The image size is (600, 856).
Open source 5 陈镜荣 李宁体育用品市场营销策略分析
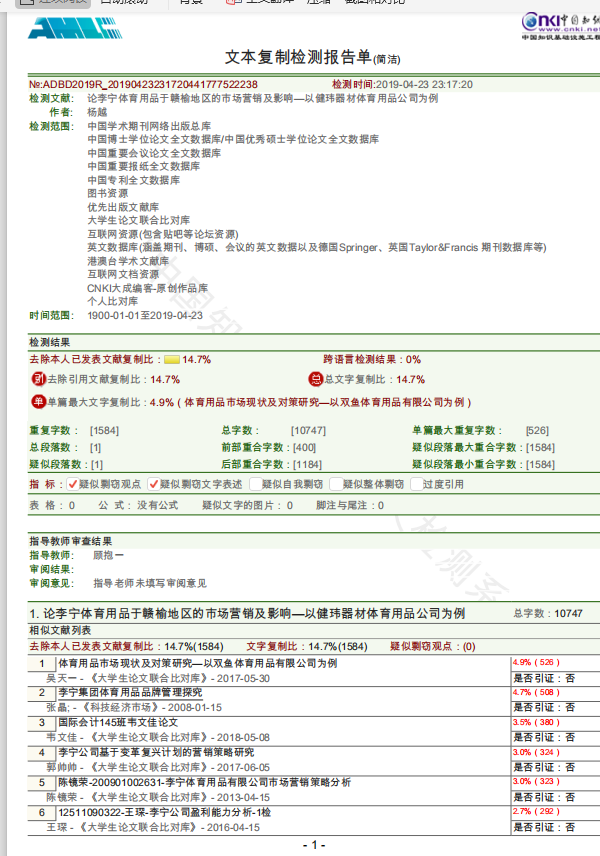click(205, 782)
